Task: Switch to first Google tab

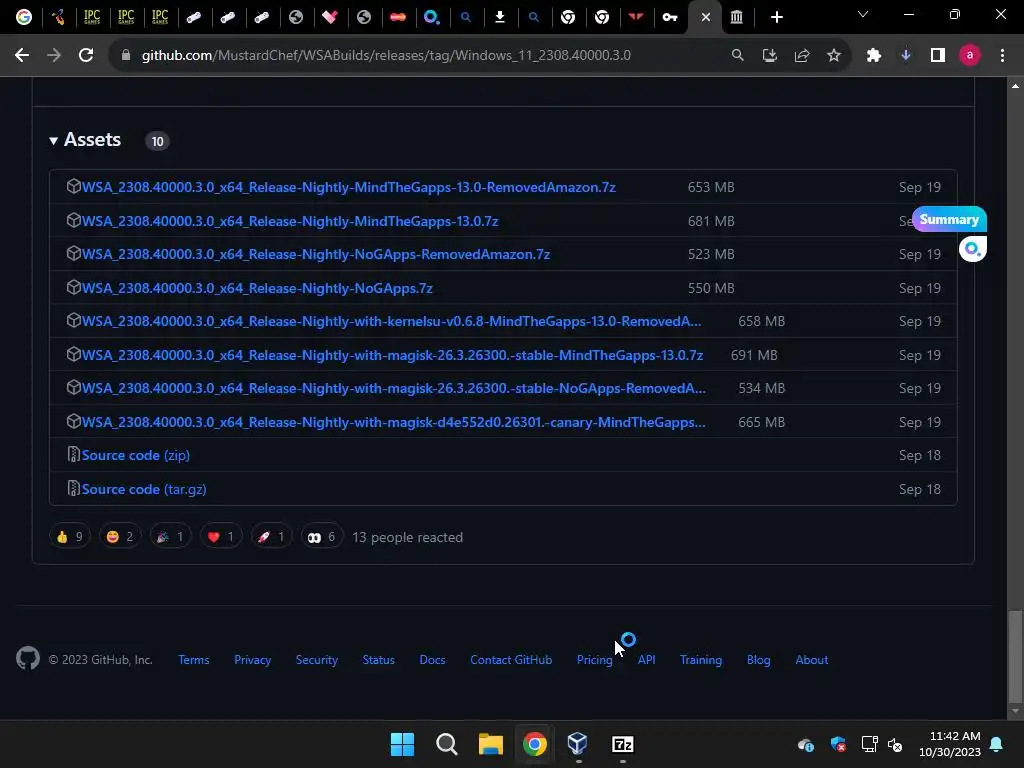Action: click(x=24, y=17)
